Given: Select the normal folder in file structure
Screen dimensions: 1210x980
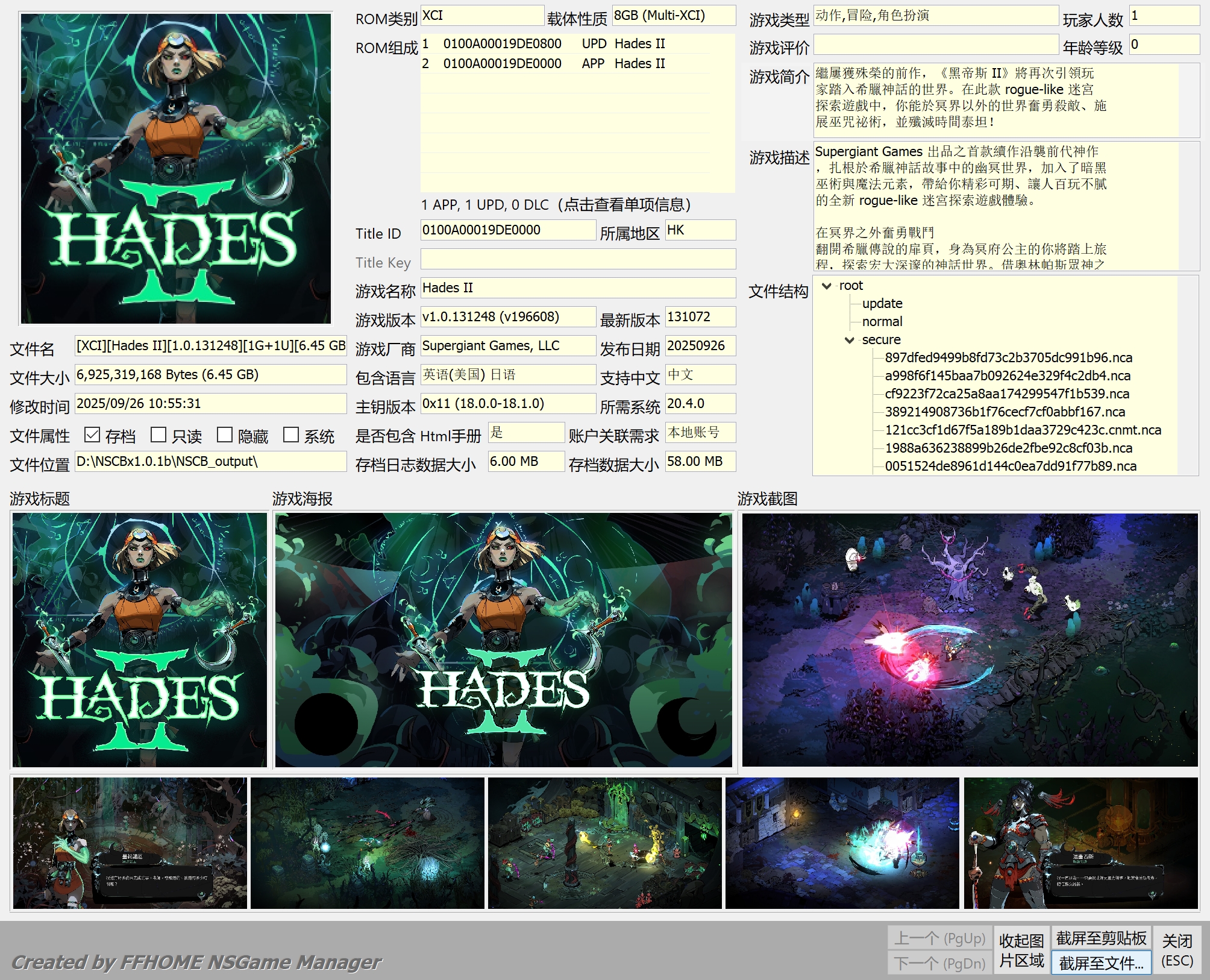Looking at the screenshot, I should tap(882, 322).
